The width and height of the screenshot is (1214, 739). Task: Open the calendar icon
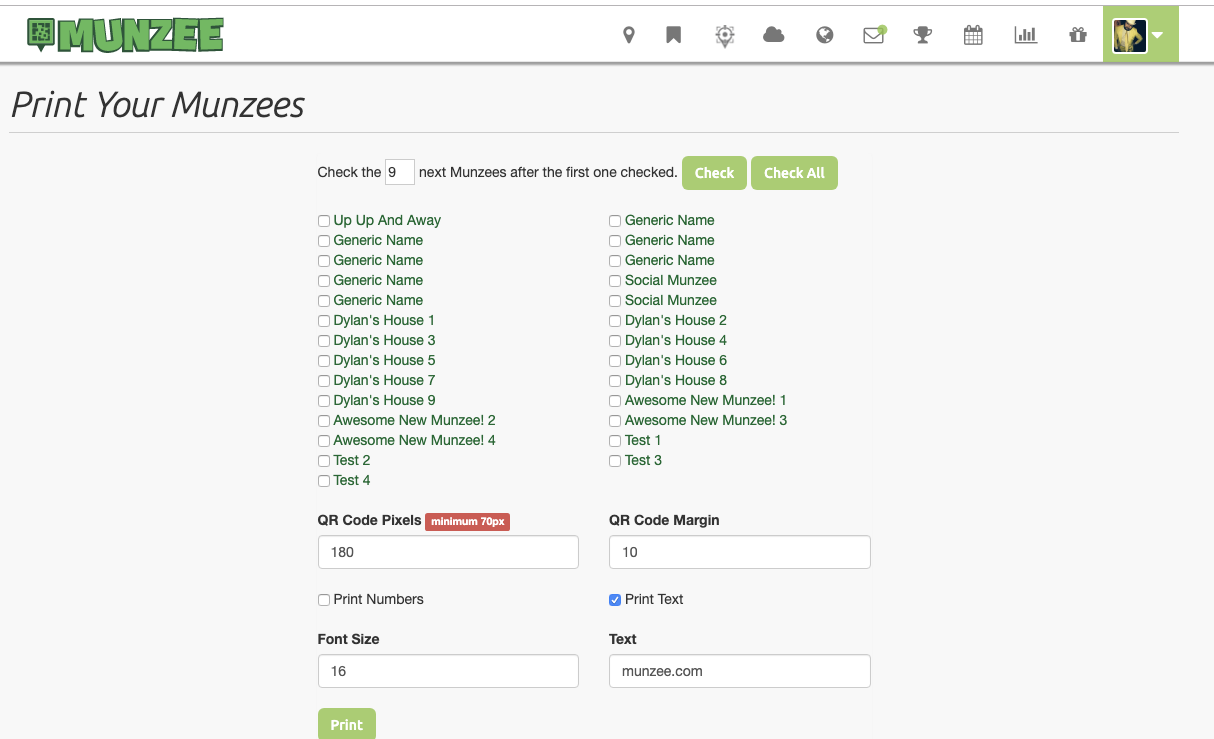coord(973,36)
